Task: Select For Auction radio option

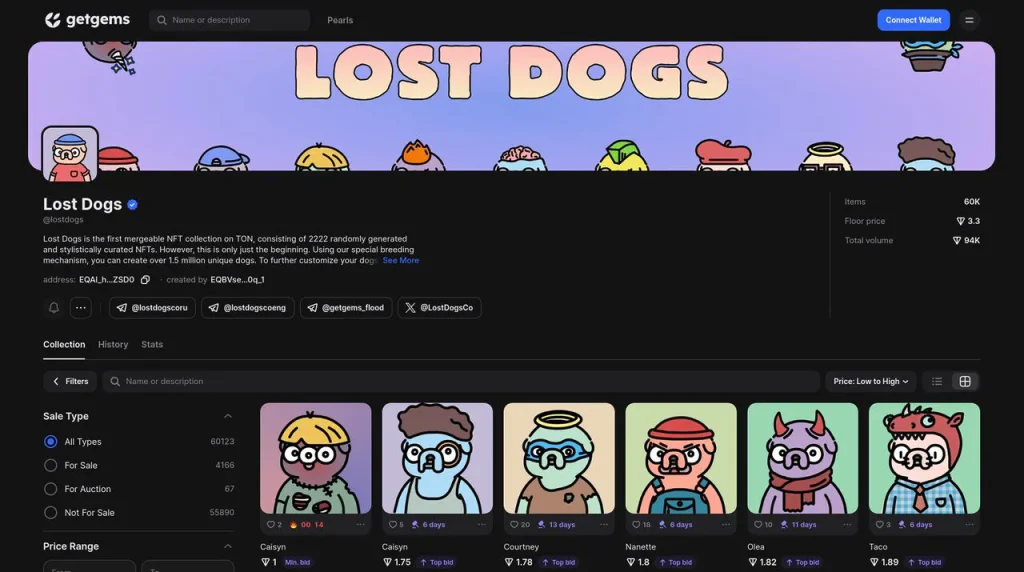Action: tap(50, 489)
